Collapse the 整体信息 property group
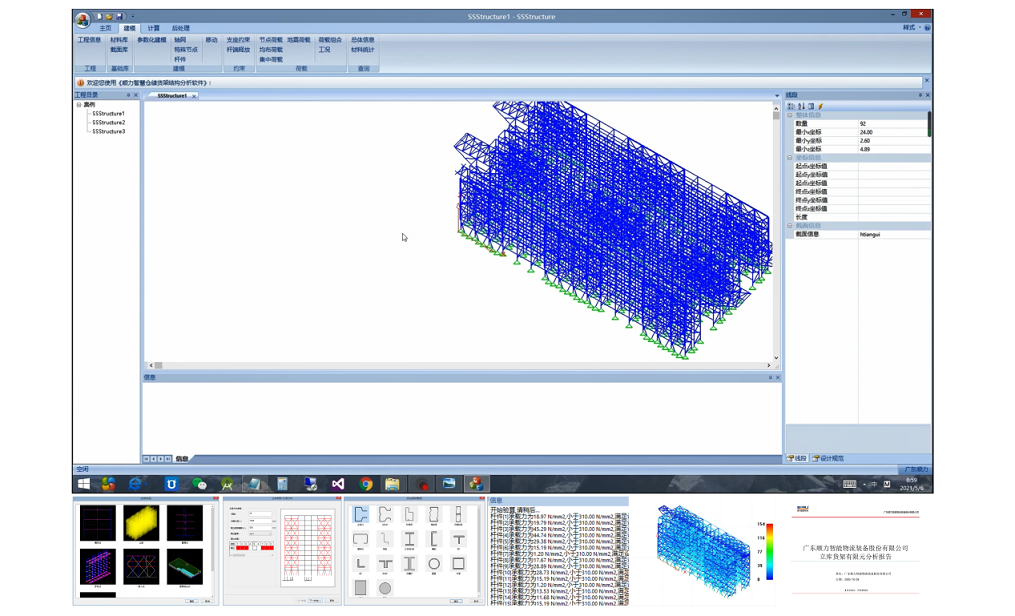Image resolution: width=1015 pixels, height=616 pixels. [x=789, y=115]
